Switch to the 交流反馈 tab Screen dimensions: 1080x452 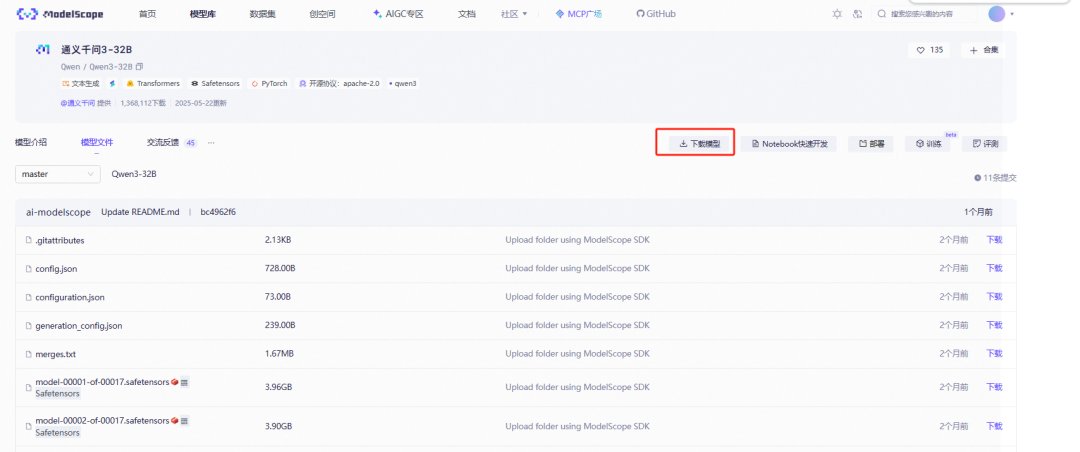point(163,143)
